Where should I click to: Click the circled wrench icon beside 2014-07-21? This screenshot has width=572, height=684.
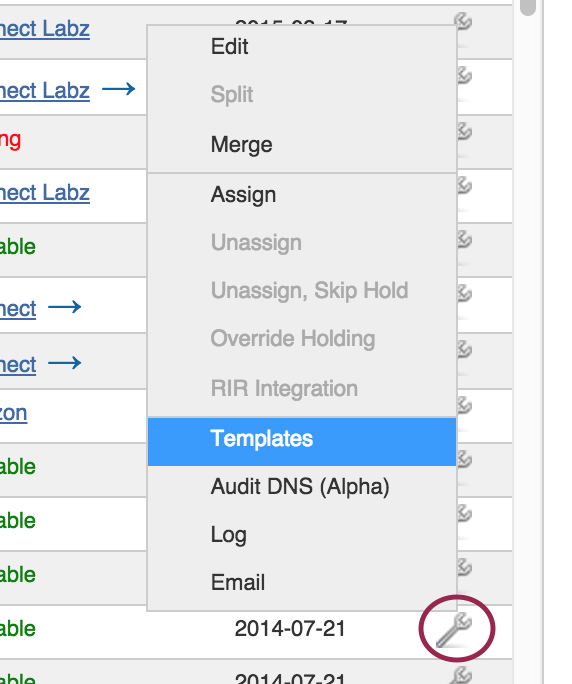(x=454, y=629)
